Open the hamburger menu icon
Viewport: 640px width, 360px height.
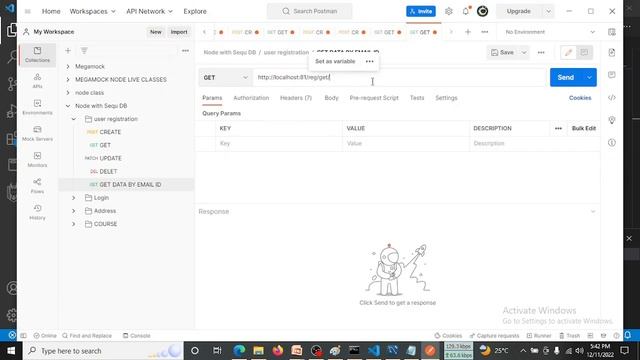coord(28,11)
